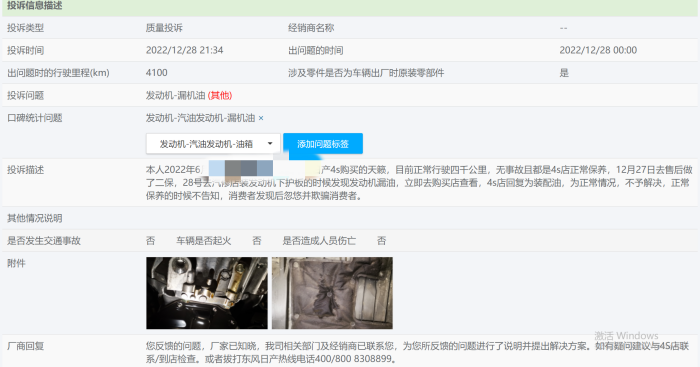Click the 是否发生交通事故 label
Viewport: 700px width, 367px height.
point(44,241)
